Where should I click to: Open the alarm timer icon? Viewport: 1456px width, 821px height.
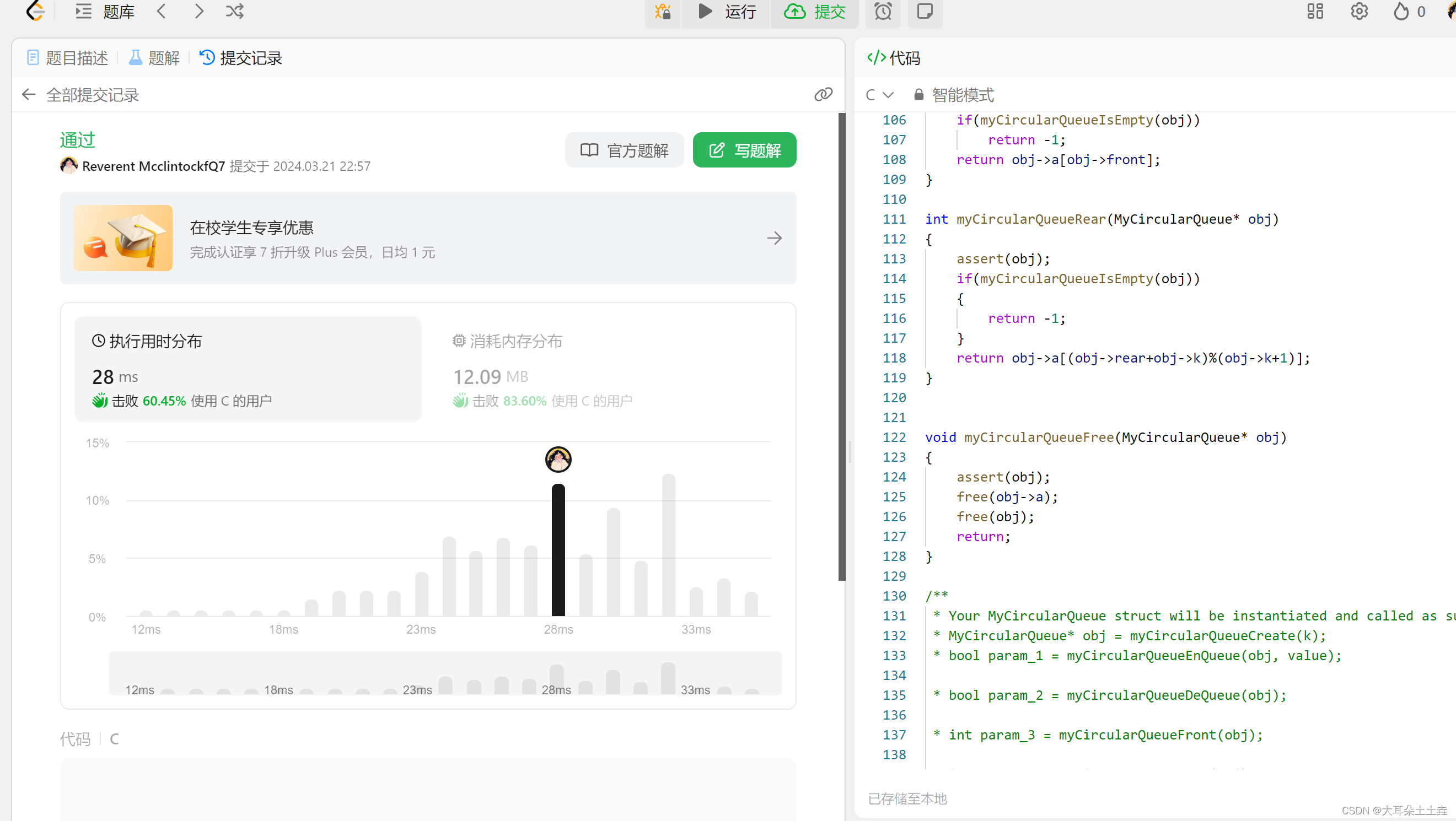[883, 12]
